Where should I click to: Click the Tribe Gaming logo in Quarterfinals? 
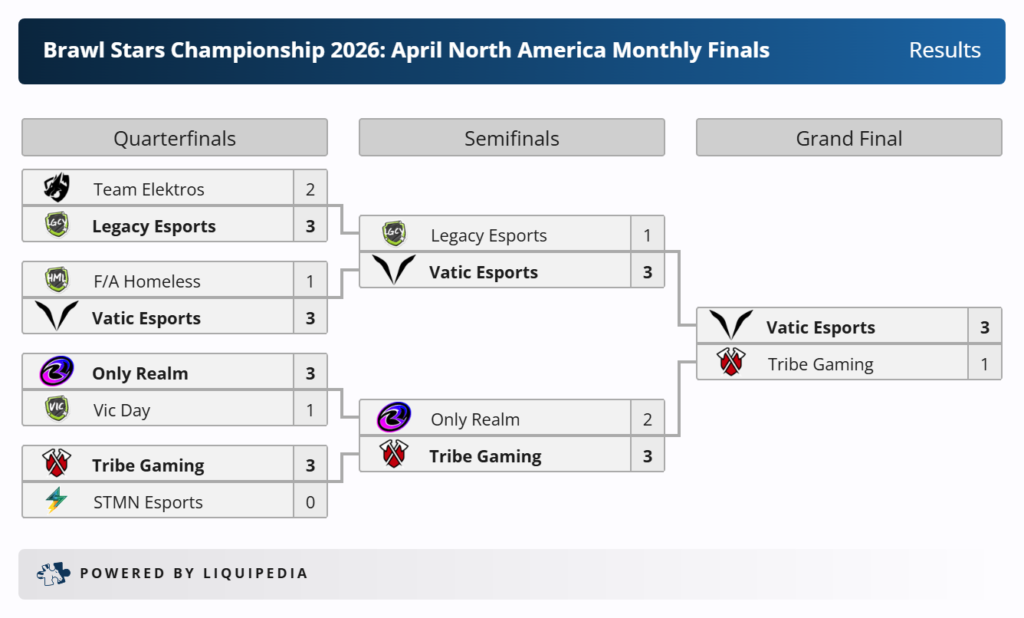pos(57,464)
